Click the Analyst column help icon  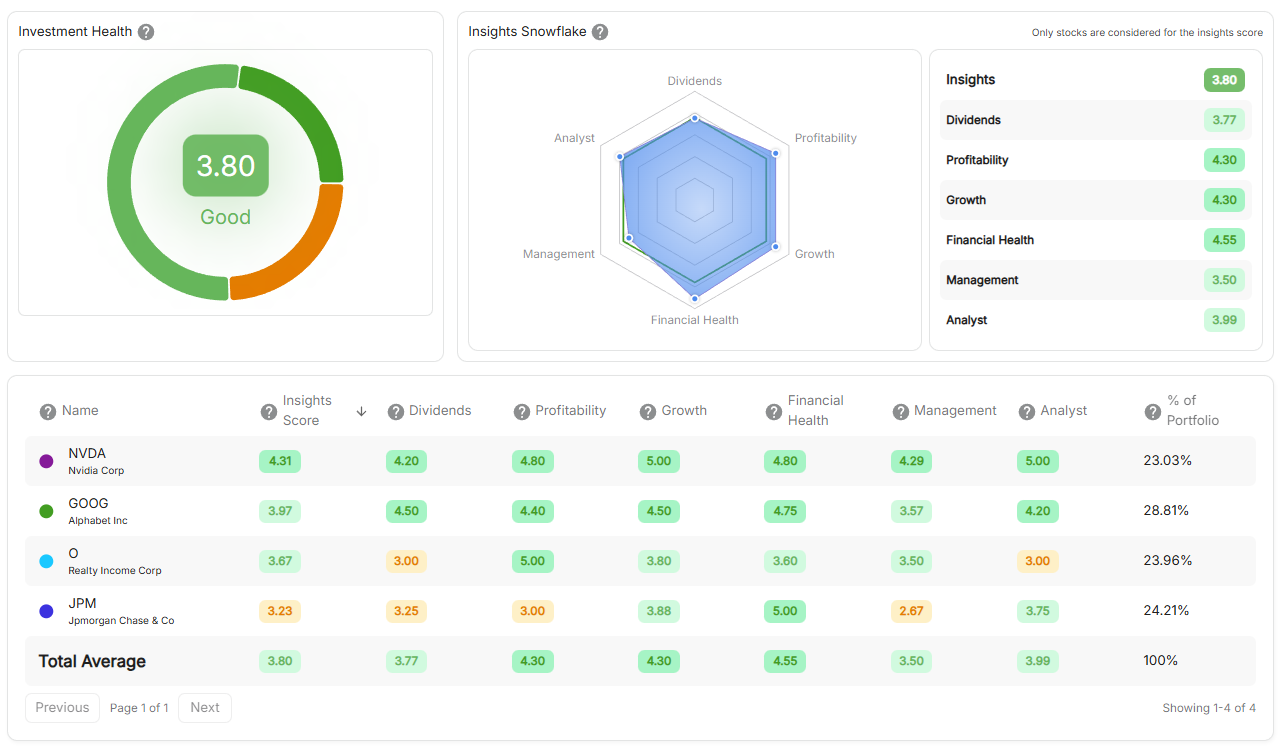coord(1026,411)
